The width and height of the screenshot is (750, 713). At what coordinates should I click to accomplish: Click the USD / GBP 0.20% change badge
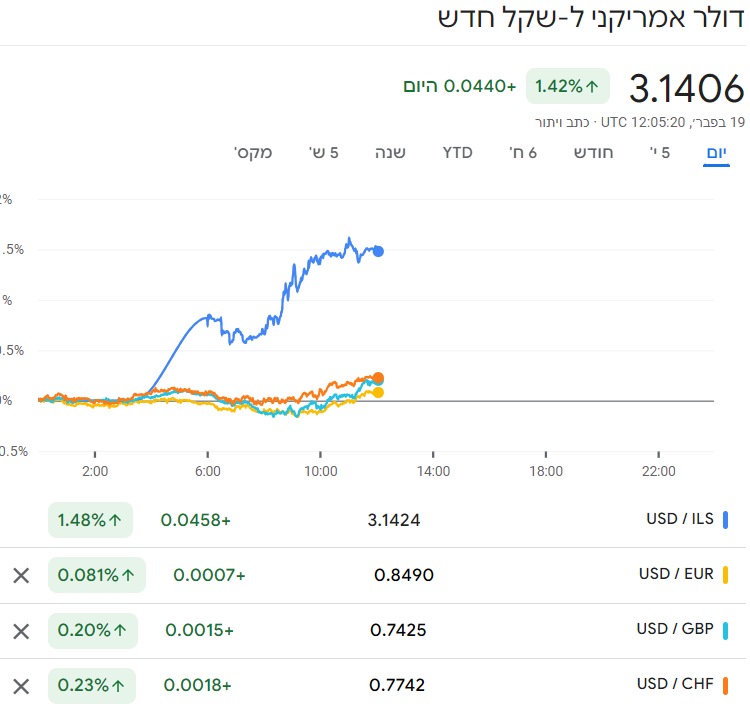point(92,631)
